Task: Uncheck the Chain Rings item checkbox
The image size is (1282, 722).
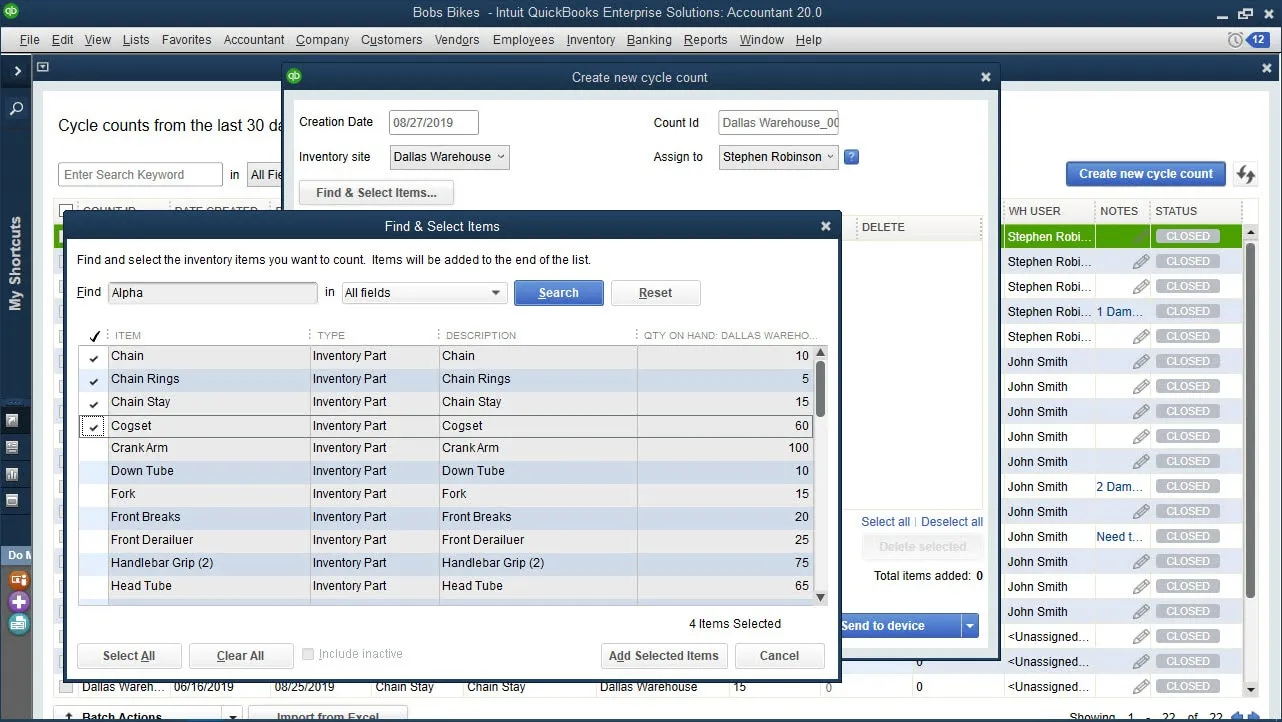Action: pyautogui.click(x=94, y=380)
